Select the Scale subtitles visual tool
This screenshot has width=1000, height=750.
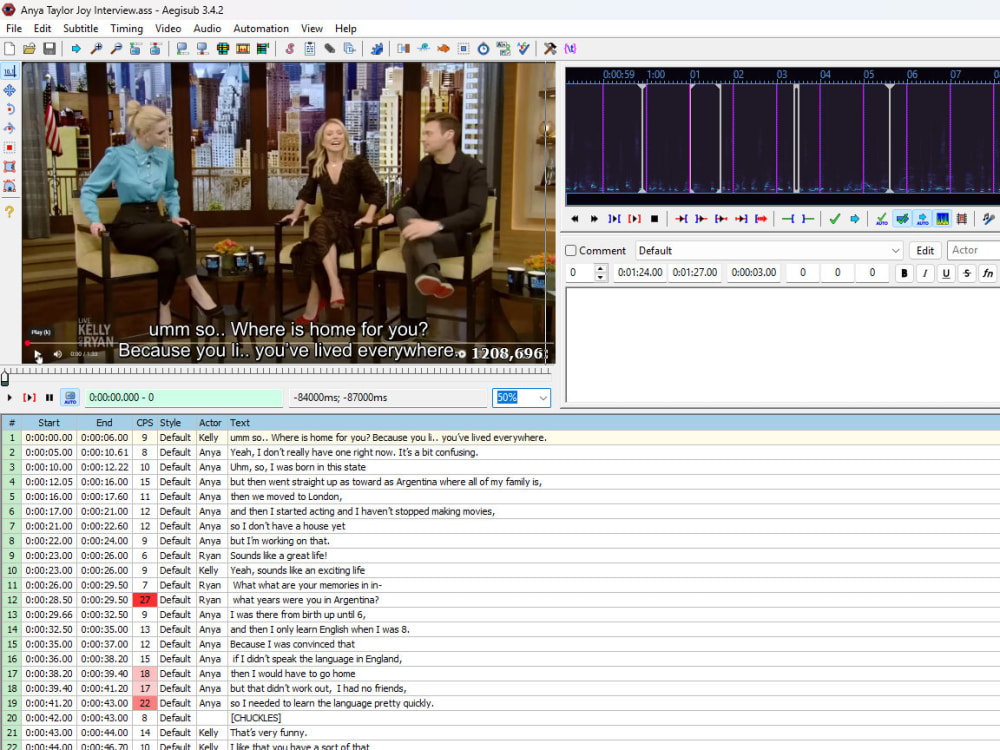pyautogui.click(x=10, y=147)
